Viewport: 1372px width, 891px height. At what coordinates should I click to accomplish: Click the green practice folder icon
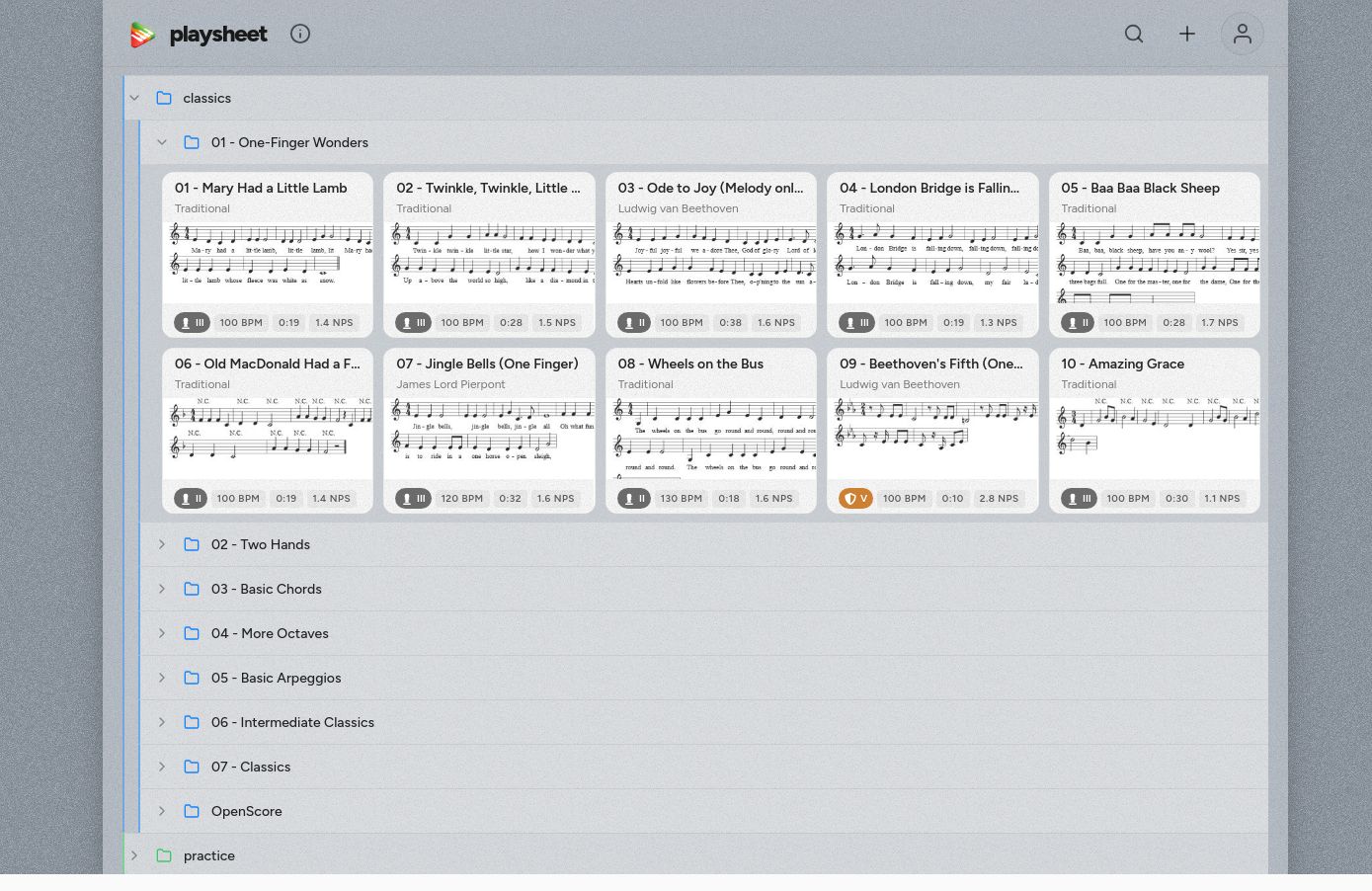[164, 855]
